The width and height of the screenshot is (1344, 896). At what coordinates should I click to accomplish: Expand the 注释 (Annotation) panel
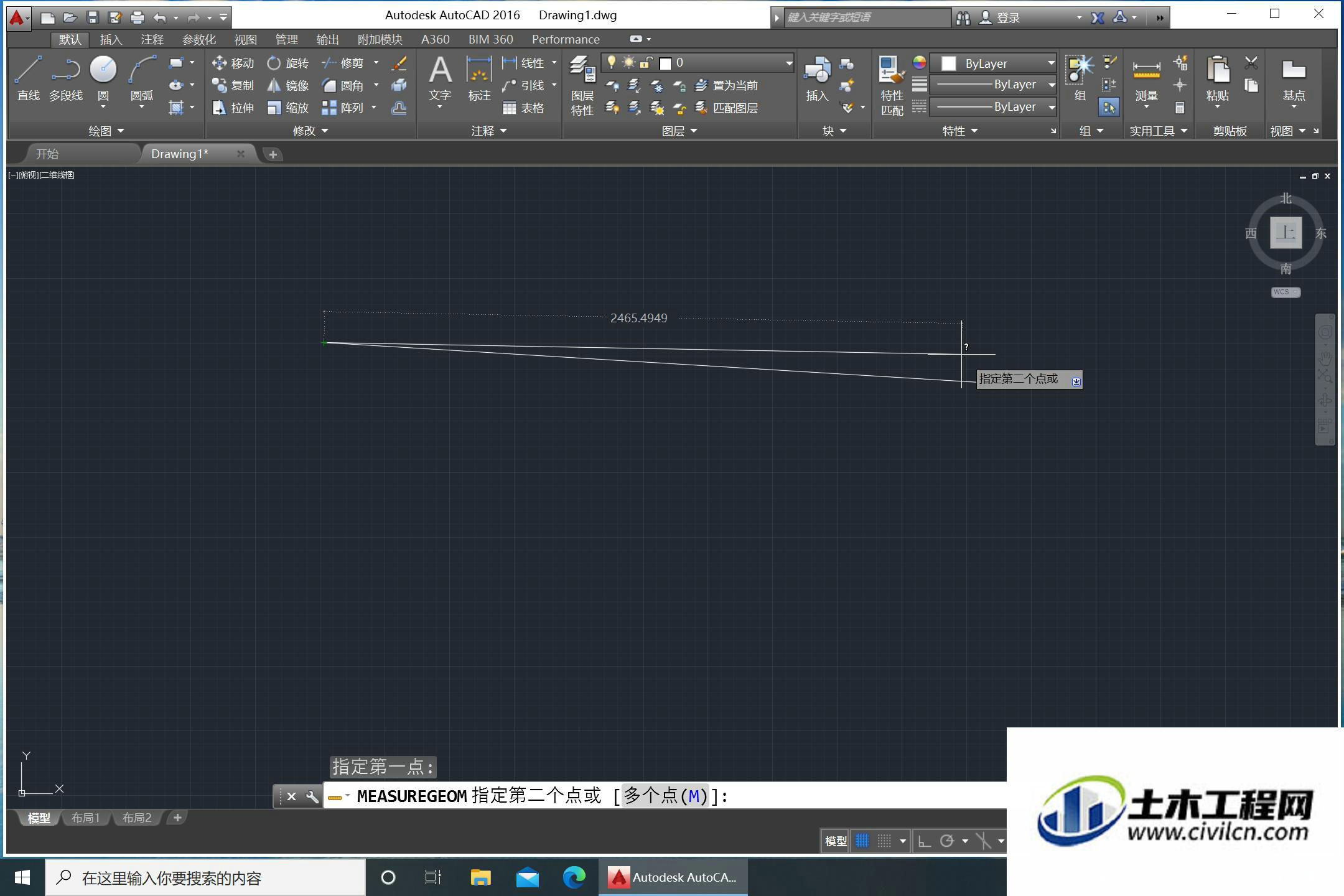click(x=489, y=131)
